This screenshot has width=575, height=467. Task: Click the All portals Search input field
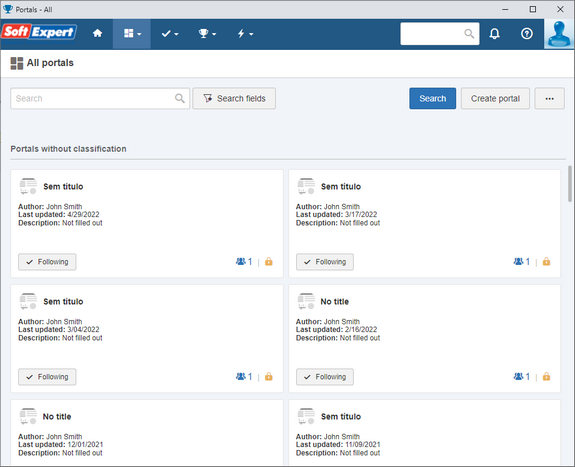100,98
